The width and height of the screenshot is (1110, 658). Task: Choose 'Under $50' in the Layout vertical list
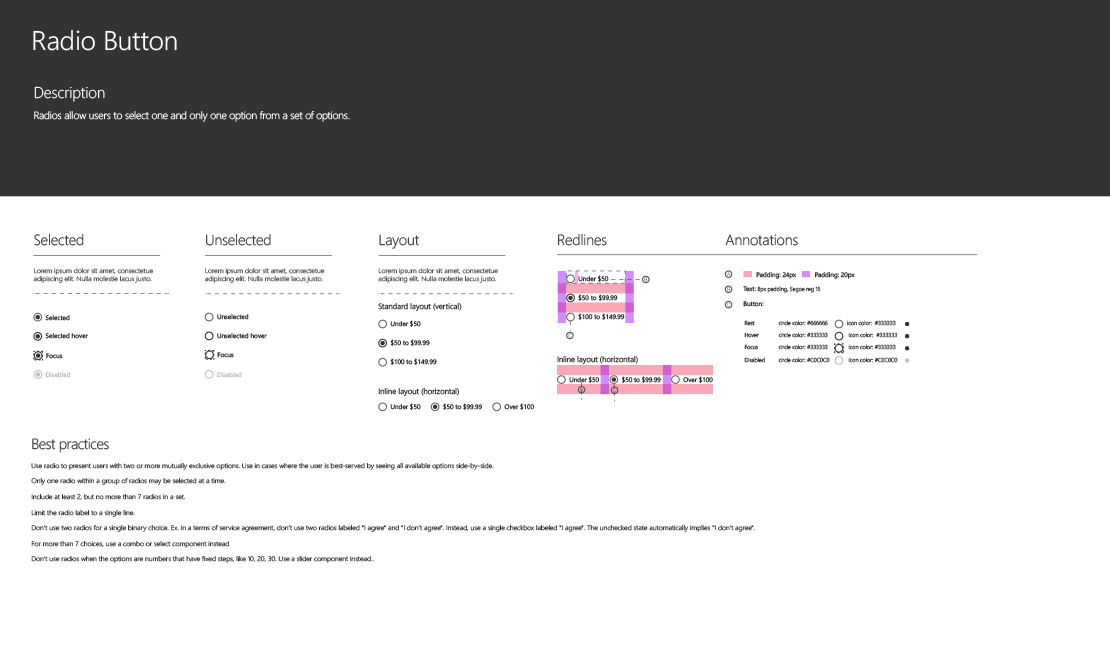pyautogui.click(x=382, y=324)
